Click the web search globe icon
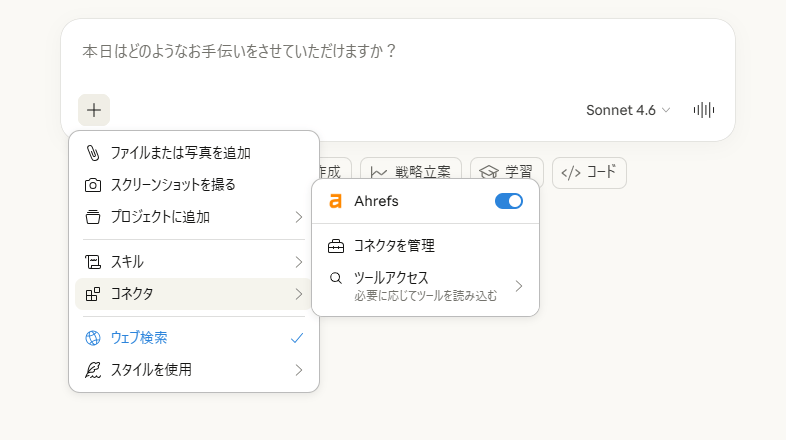Screen dimensions: 786x440 pyautogui.click(x=93, y=338)
